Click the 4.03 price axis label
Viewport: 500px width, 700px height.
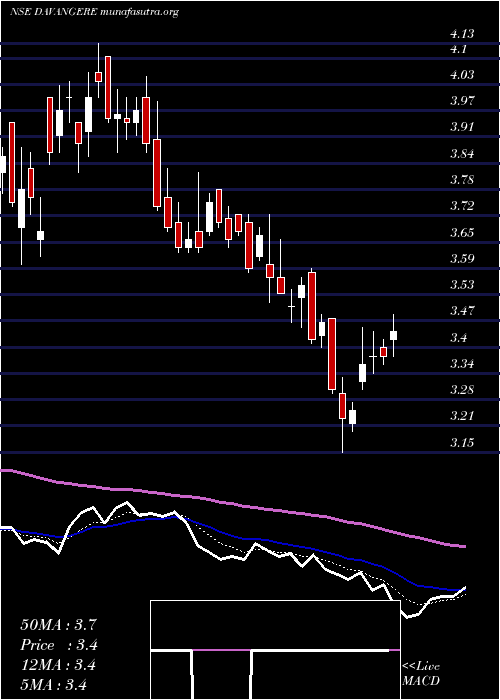coord(462,75)
